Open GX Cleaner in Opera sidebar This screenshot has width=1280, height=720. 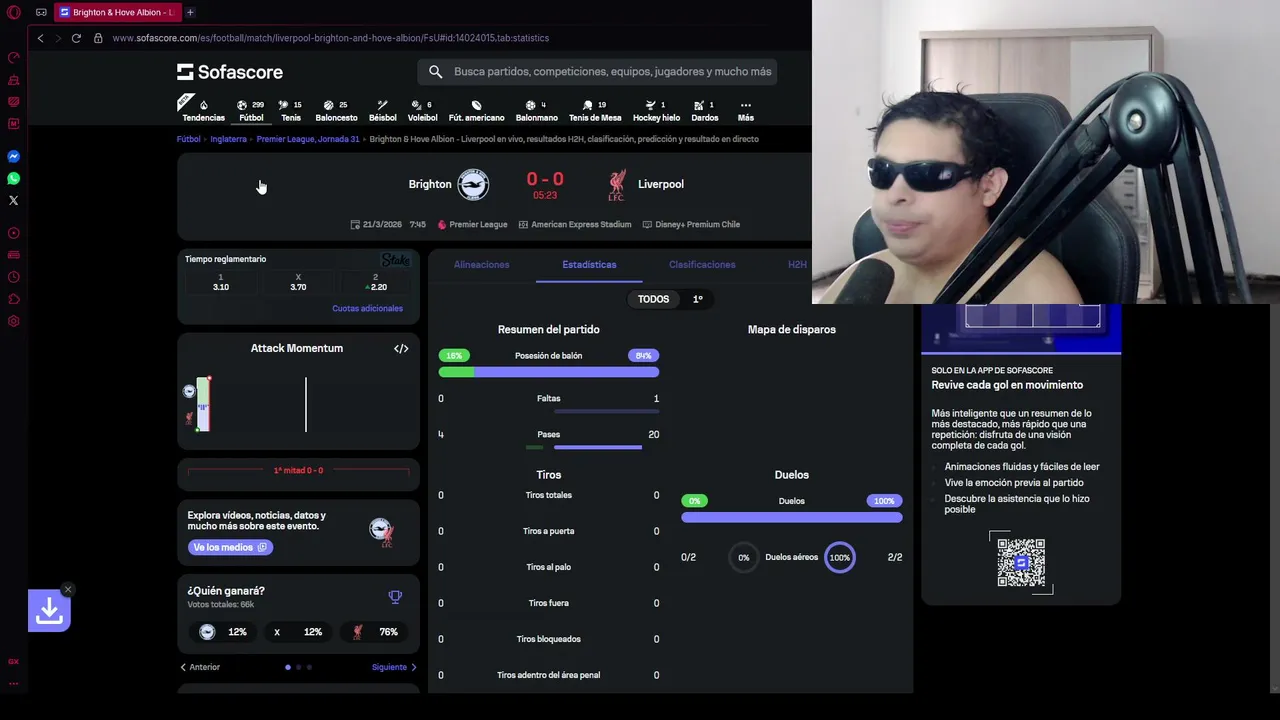click(14, 79)
